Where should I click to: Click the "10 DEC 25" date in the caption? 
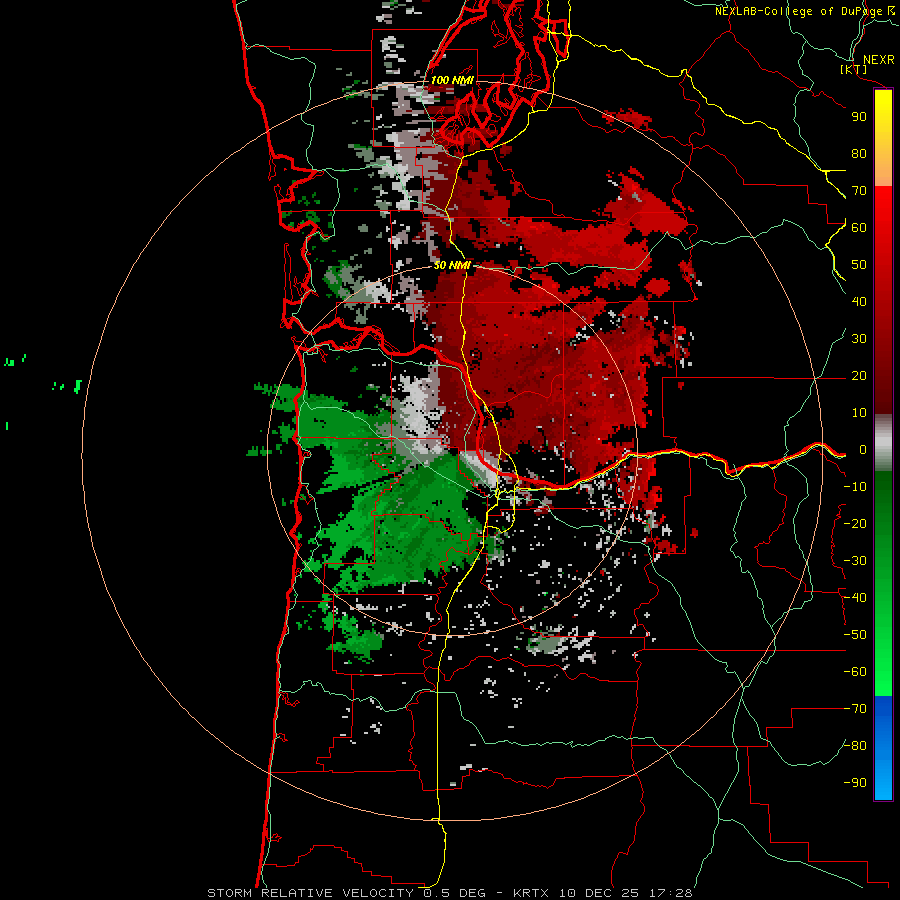pos(599,893)
